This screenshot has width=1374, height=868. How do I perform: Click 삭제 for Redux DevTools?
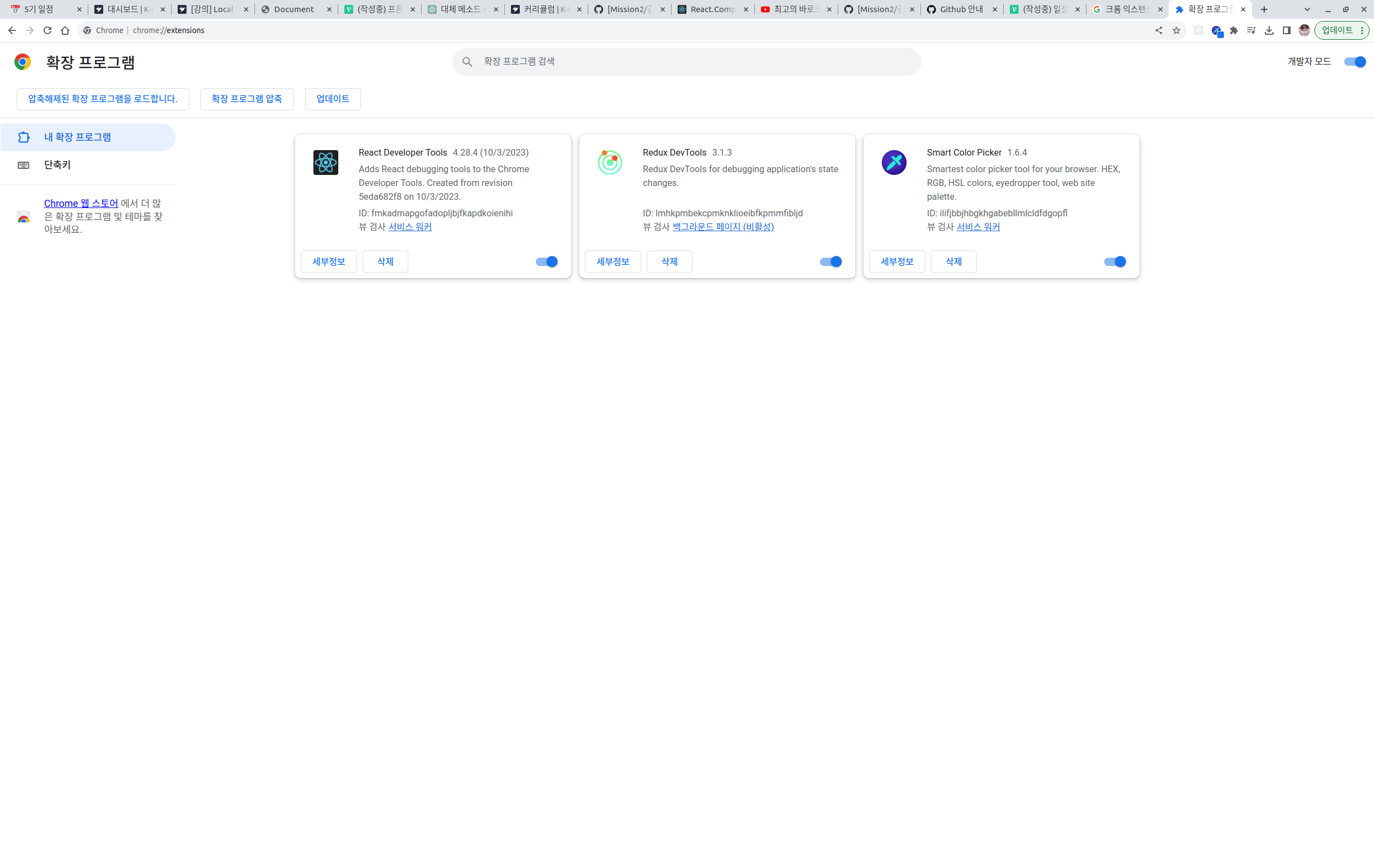point(669,262)
